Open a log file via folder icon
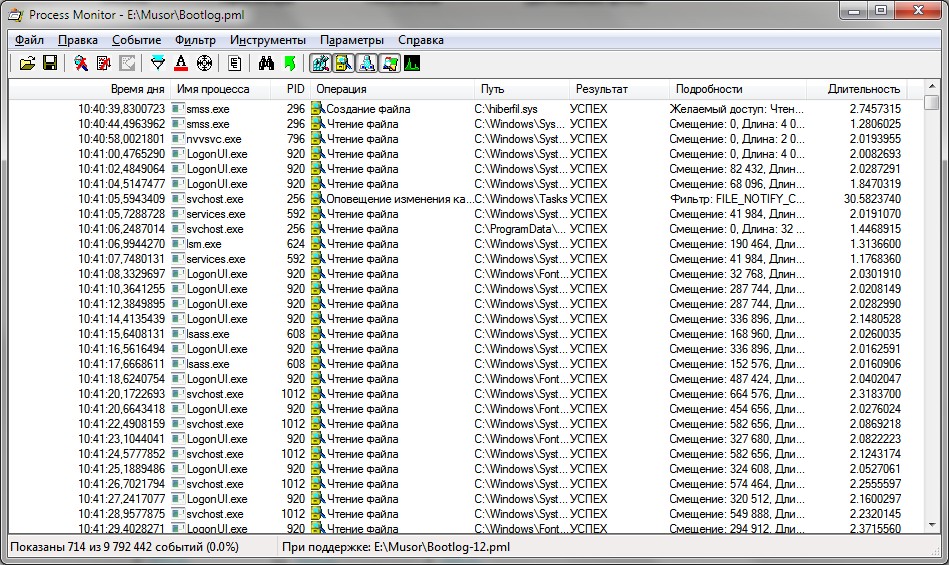949x565 pixels. click(27, 63)
